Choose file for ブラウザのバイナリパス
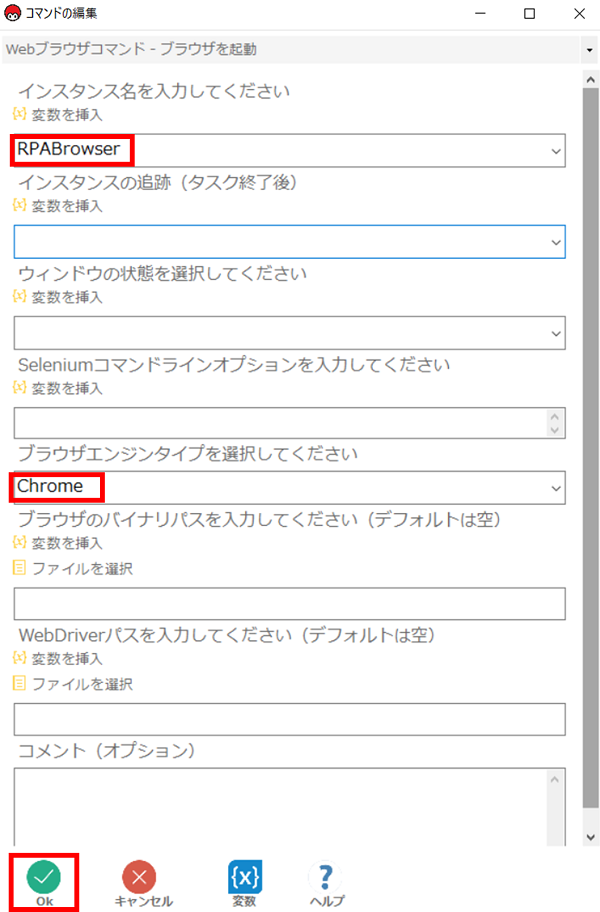The width and height of the screenshot is (600, 912). [x=73, y=568]
